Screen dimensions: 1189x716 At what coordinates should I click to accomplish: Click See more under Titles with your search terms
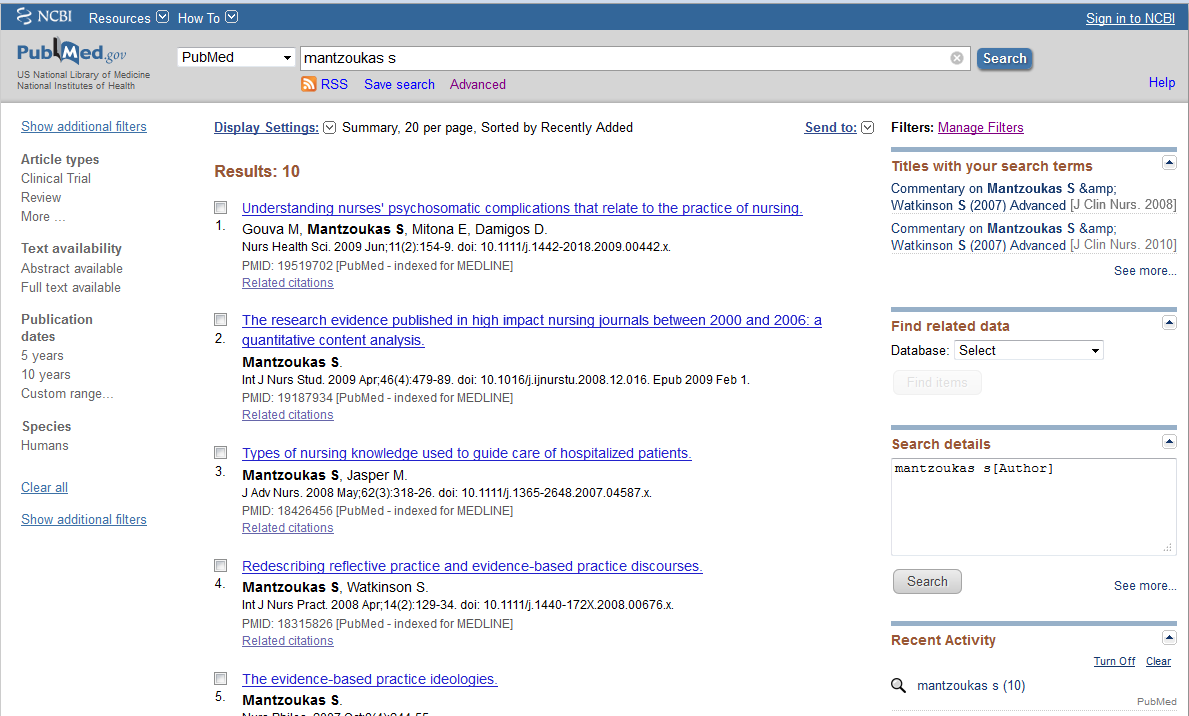1145,271
